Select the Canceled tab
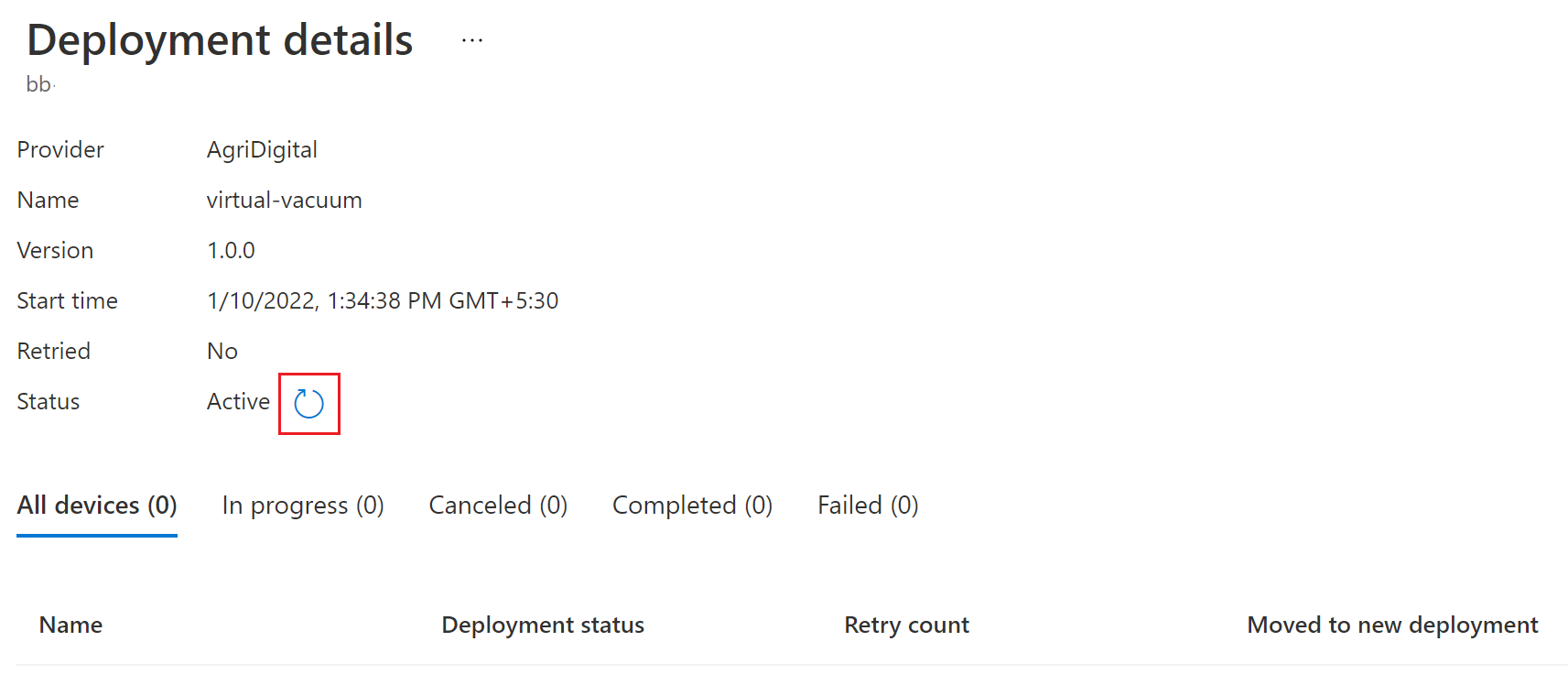The height and width of the screenshot is (685, 1568). (x=498, y=506)
